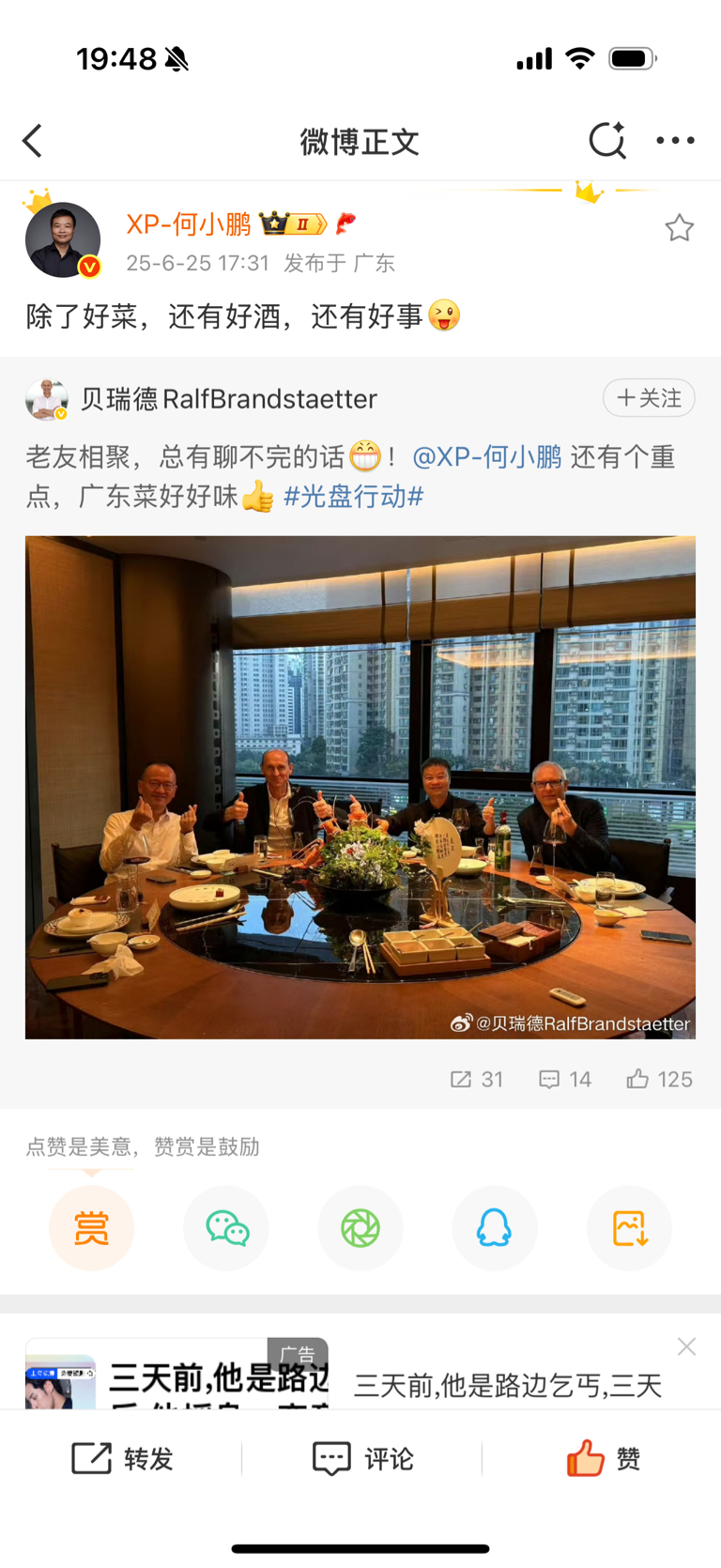Open the AI search icon in header
Image resolution: width=721 pixels, height=1568 pixels.
pos(607,141)
